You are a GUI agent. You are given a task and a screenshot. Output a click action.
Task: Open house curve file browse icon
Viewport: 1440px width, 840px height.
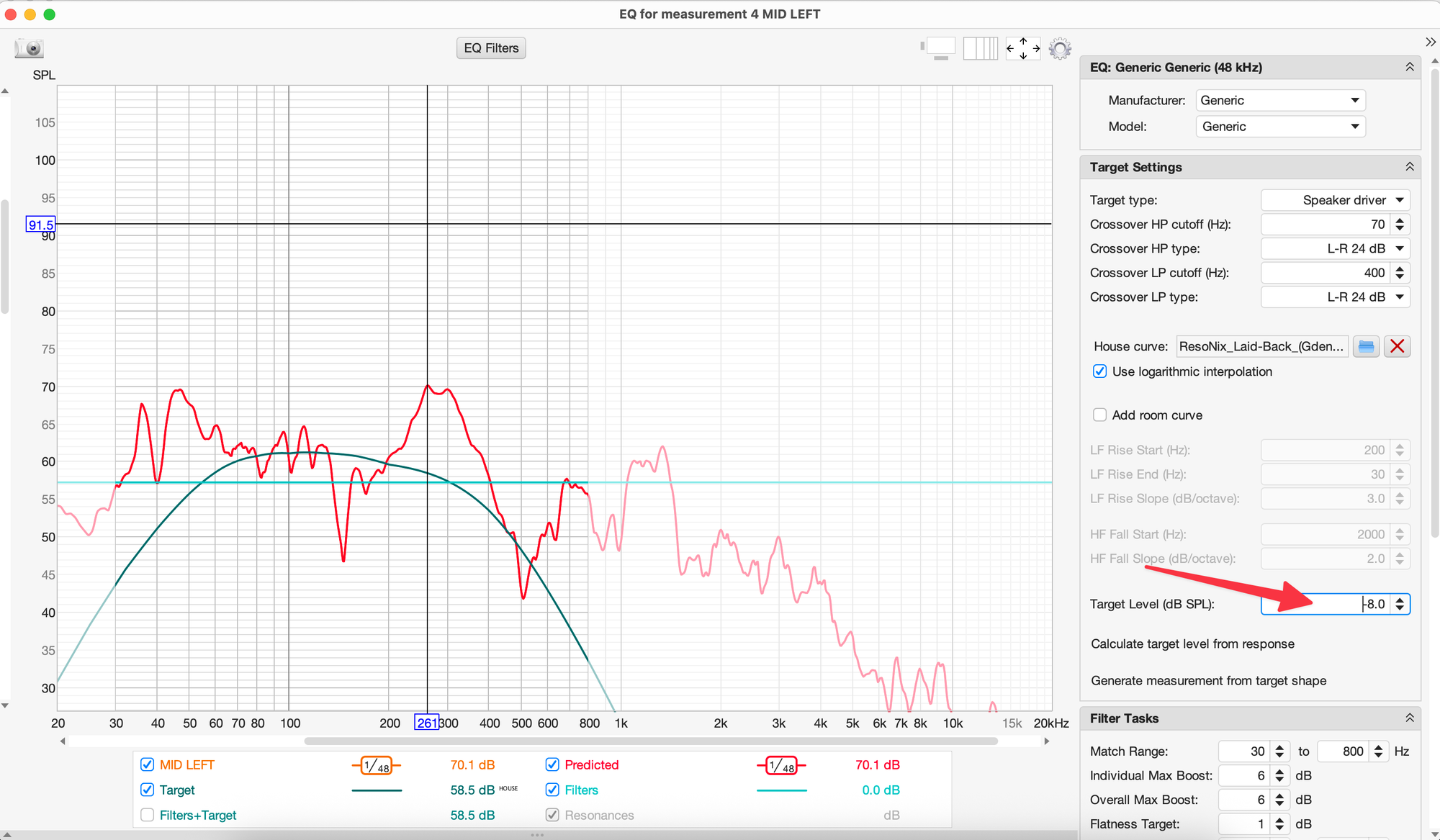point(1366,346)
